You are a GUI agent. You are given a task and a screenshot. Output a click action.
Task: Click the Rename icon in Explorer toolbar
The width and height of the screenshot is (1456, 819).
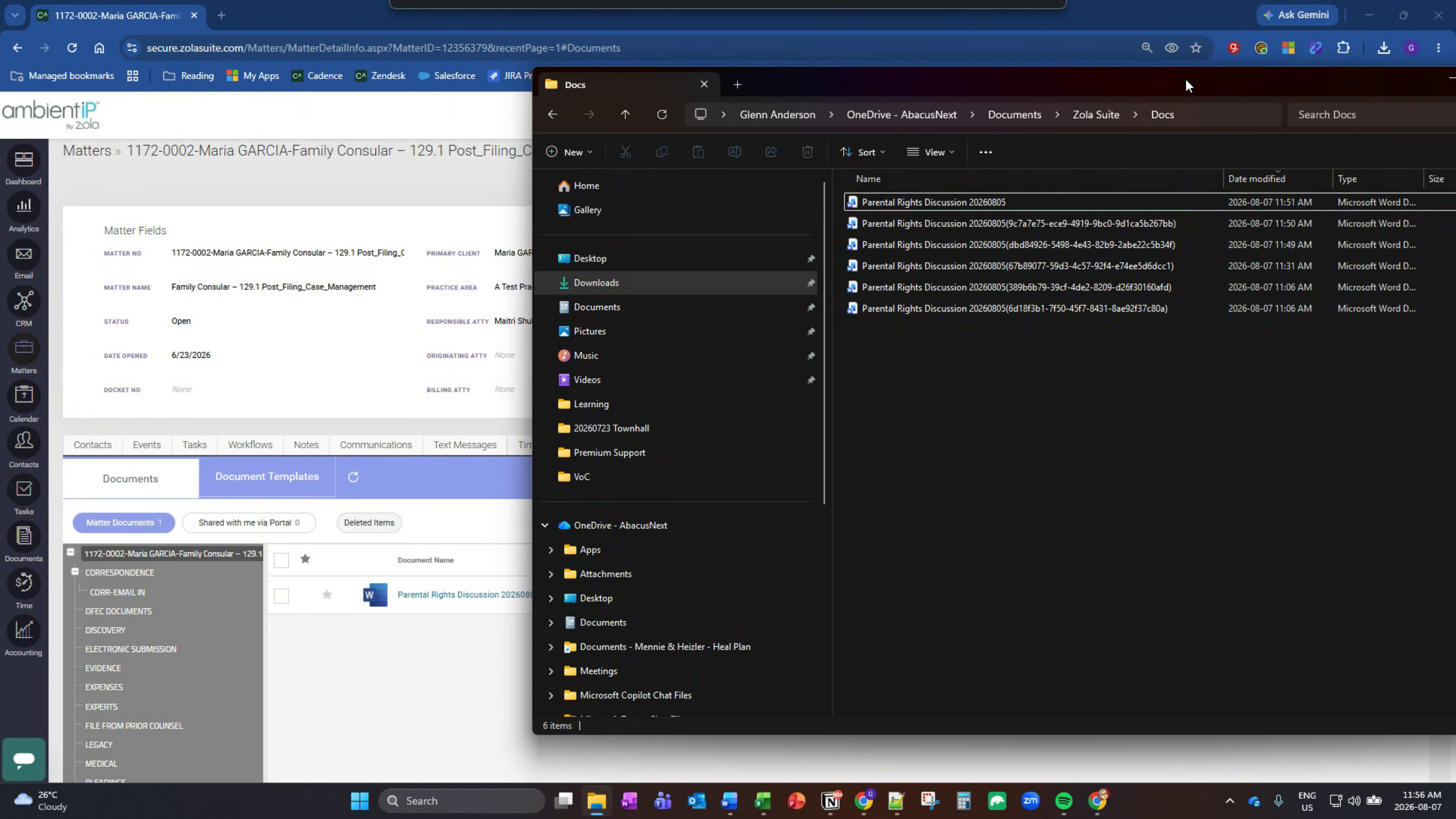[x=735, y=152]
